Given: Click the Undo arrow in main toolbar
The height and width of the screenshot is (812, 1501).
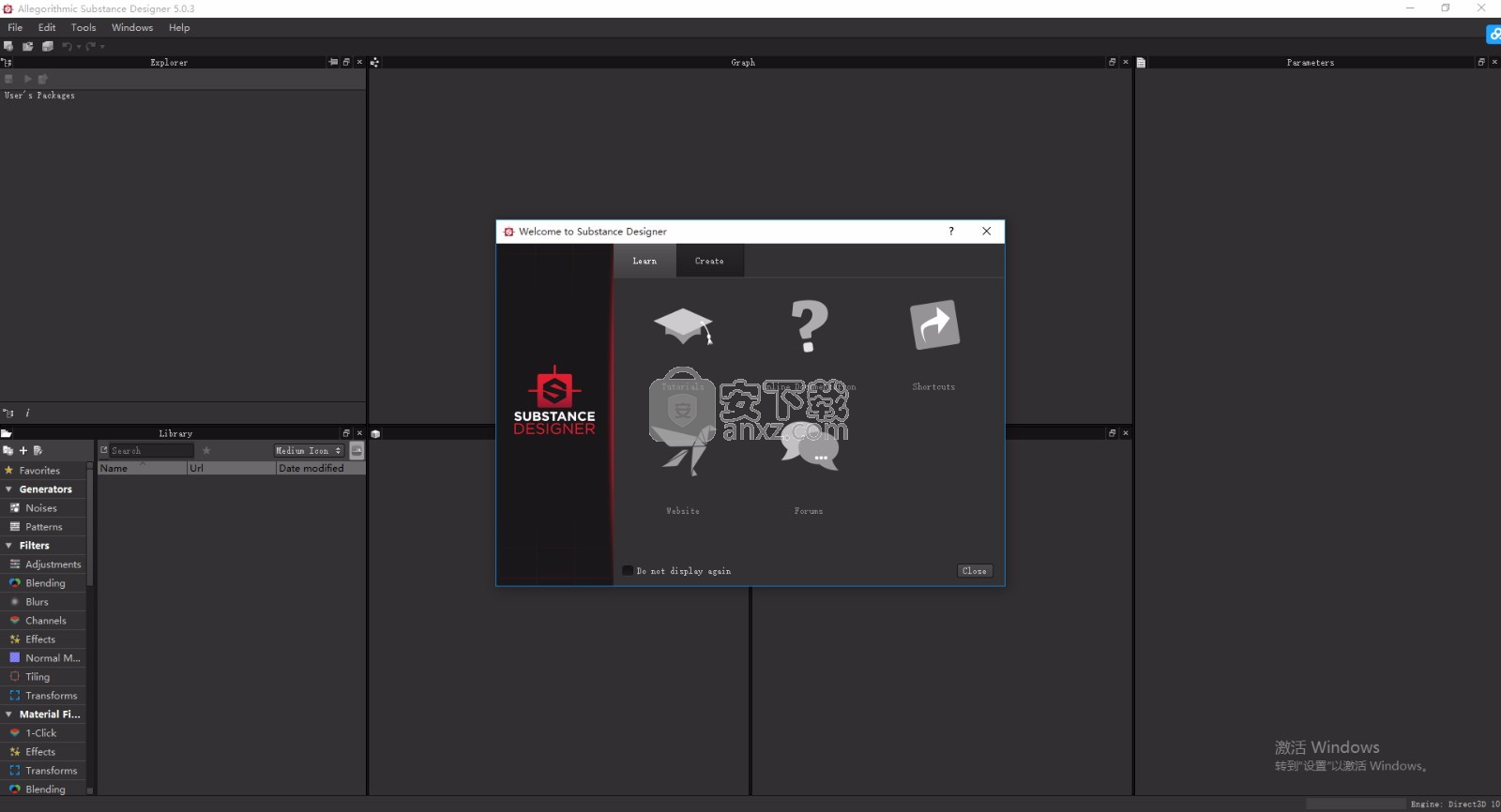Looking at the screenshot, I should 67,46.
